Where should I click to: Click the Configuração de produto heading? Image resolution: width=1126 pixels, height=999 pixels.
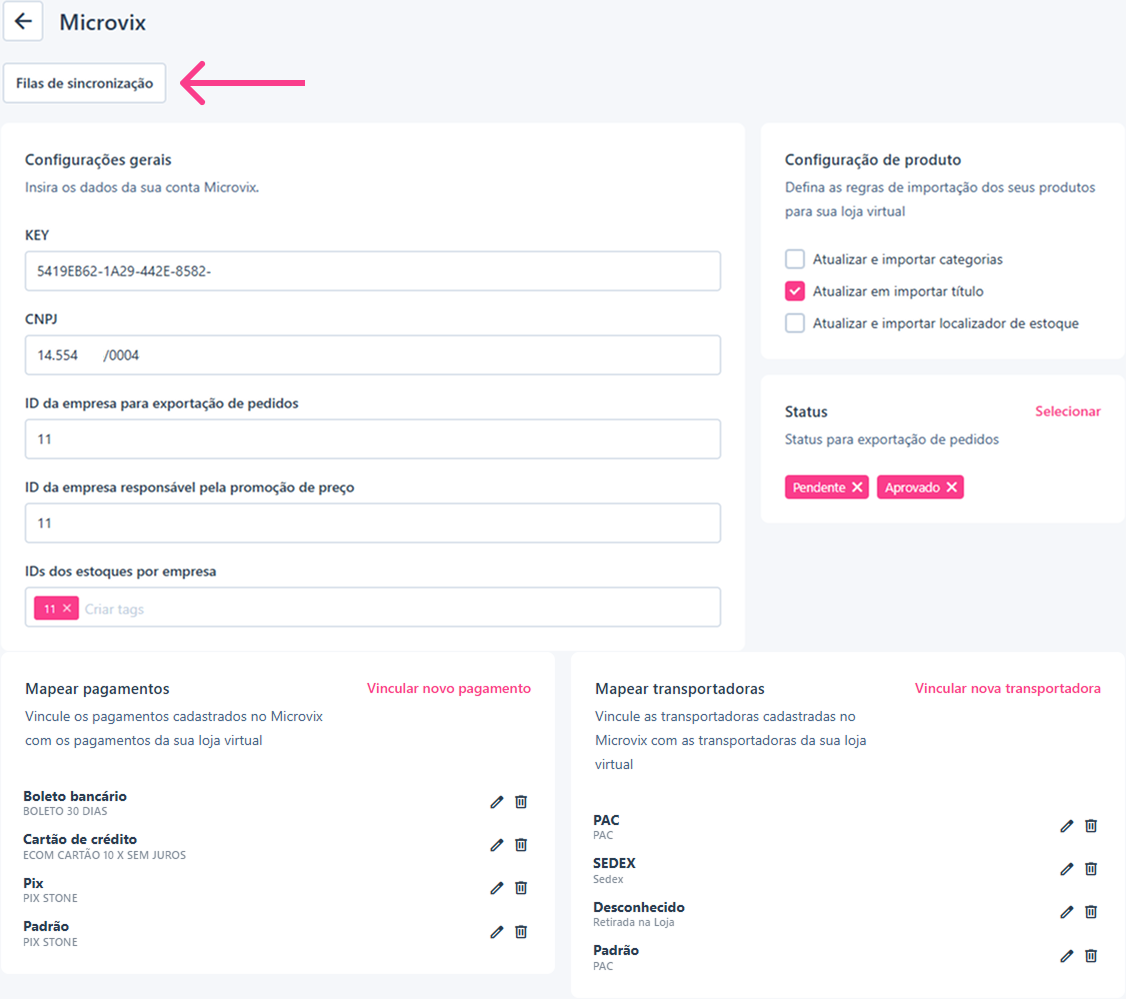[x=873, y=159]
